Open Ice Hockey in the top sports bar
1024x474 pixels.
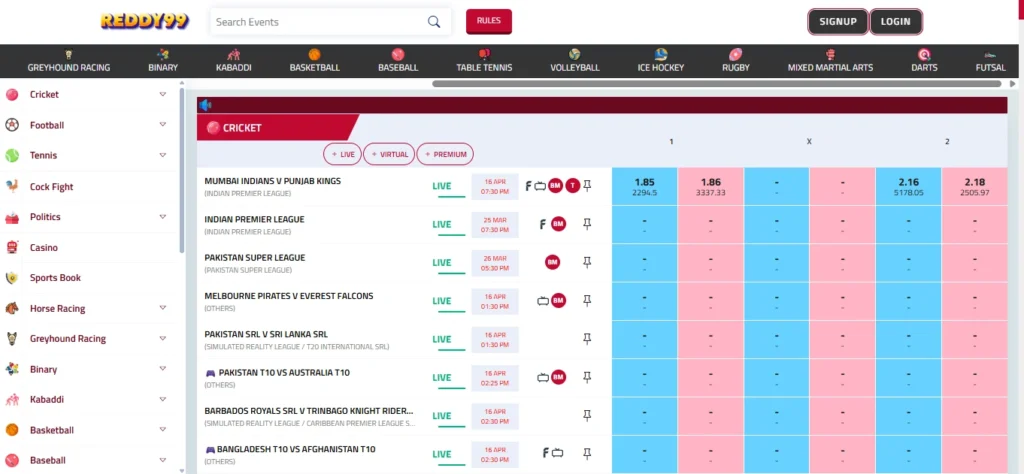(x=661, y=61)
